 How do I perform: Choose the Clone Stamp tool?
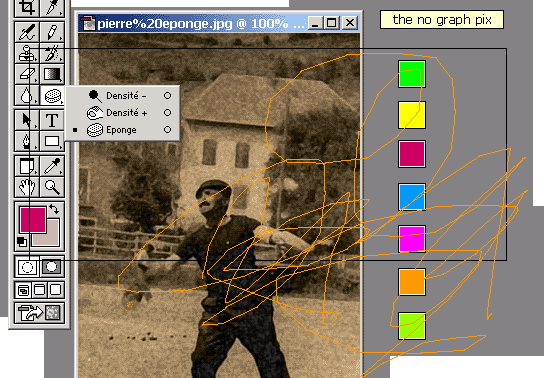pos(27,53)
